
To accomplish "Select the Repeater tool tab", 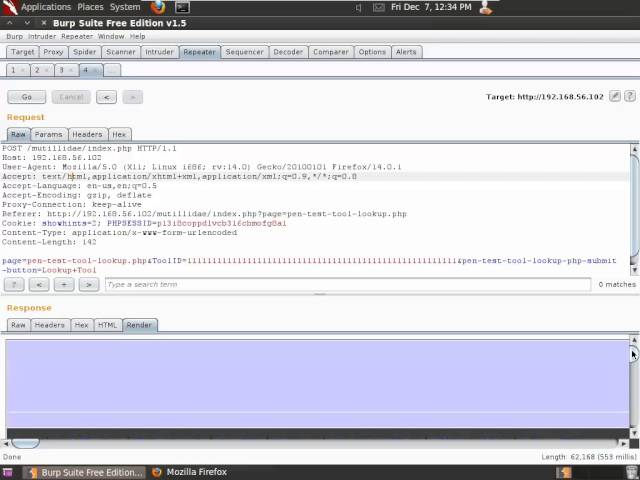I will click(x=200, y=52).
